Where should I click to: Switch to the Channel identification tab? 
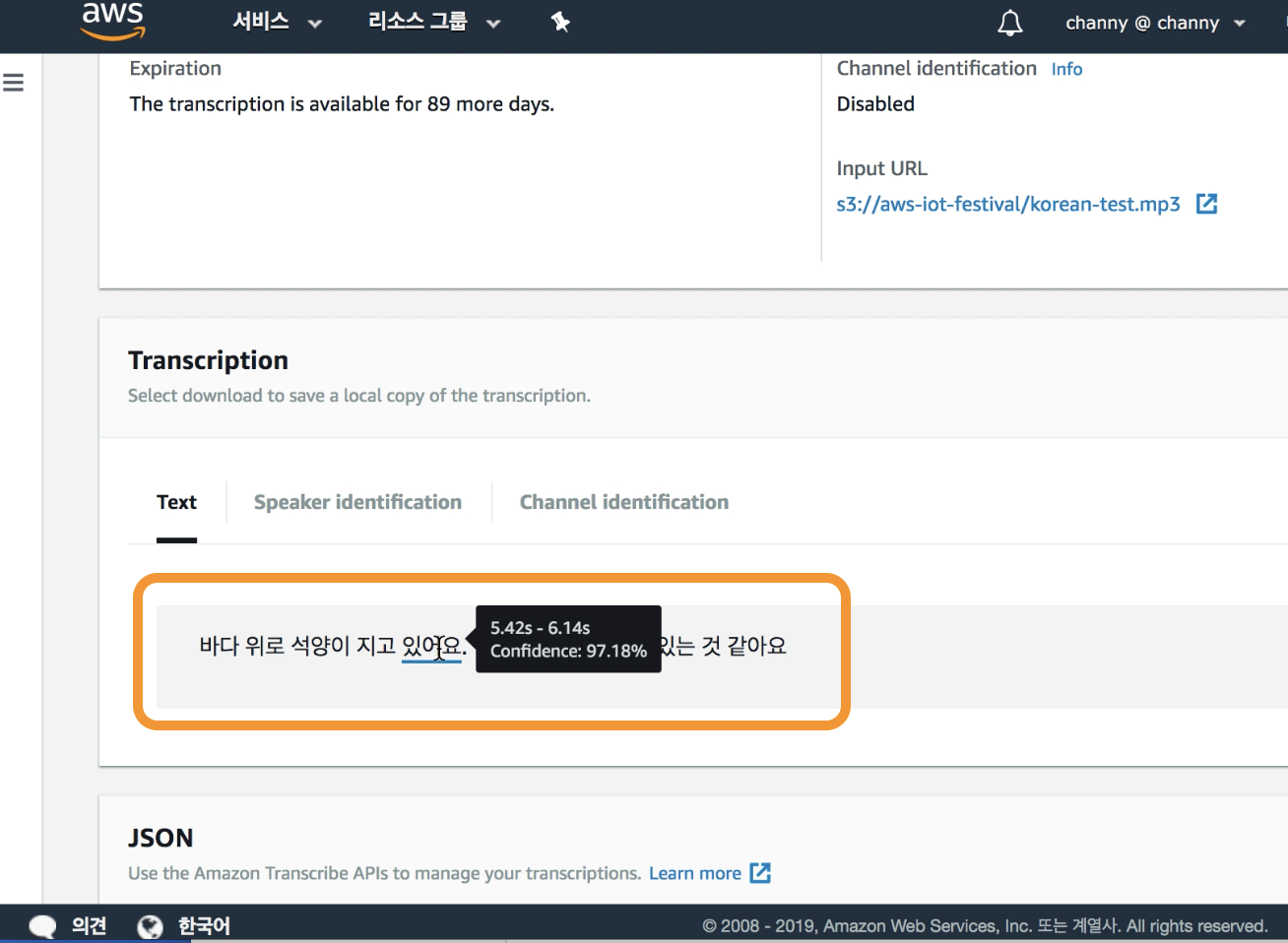624,502
